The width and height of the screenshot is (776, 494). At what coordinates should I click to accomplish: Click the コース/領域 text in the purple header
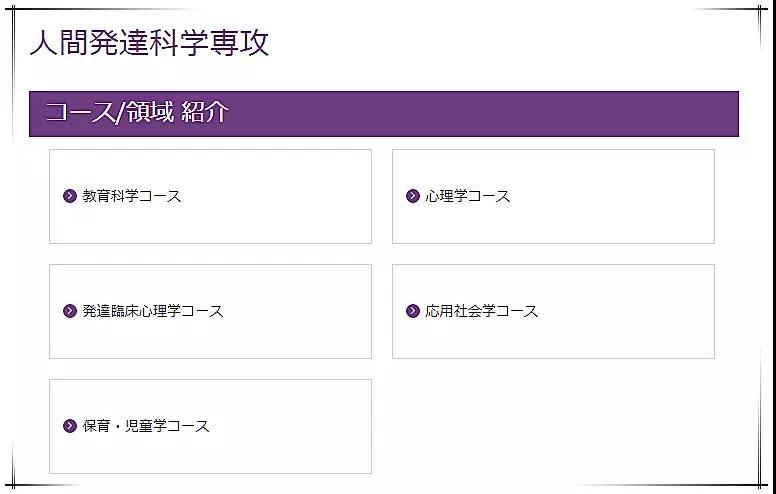click(108, 113)
